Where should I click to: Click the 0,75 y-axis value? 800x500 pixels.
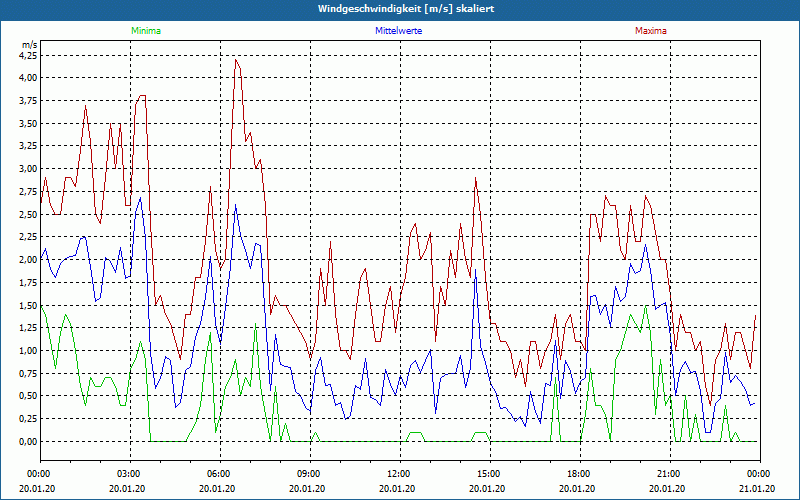point(28,373)
